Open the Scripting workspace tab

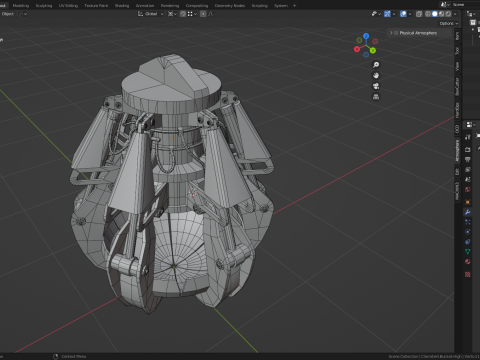(259, 6)
